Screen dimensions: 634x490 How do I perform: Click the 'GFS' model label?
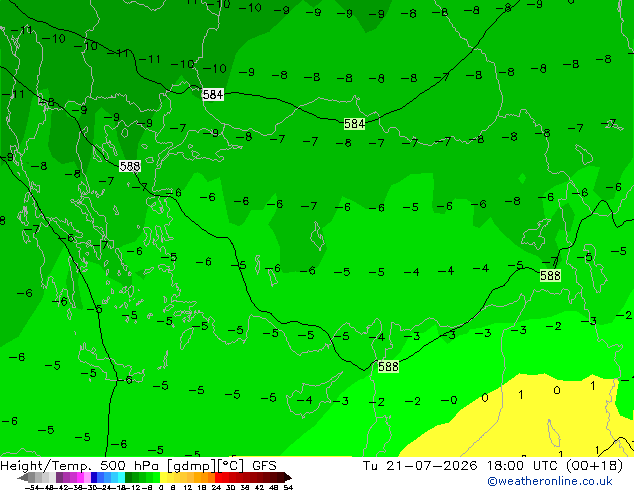pos(264,466)
